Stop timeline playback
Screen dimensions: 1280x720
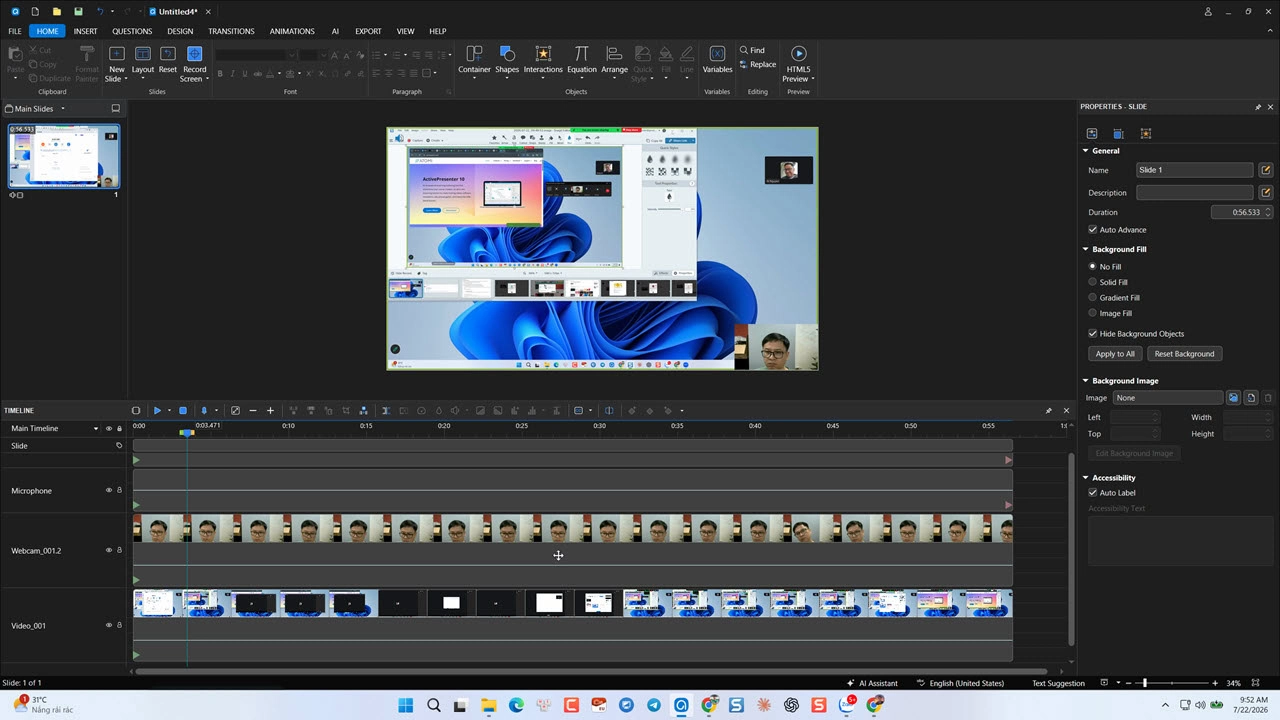point(183,410)
